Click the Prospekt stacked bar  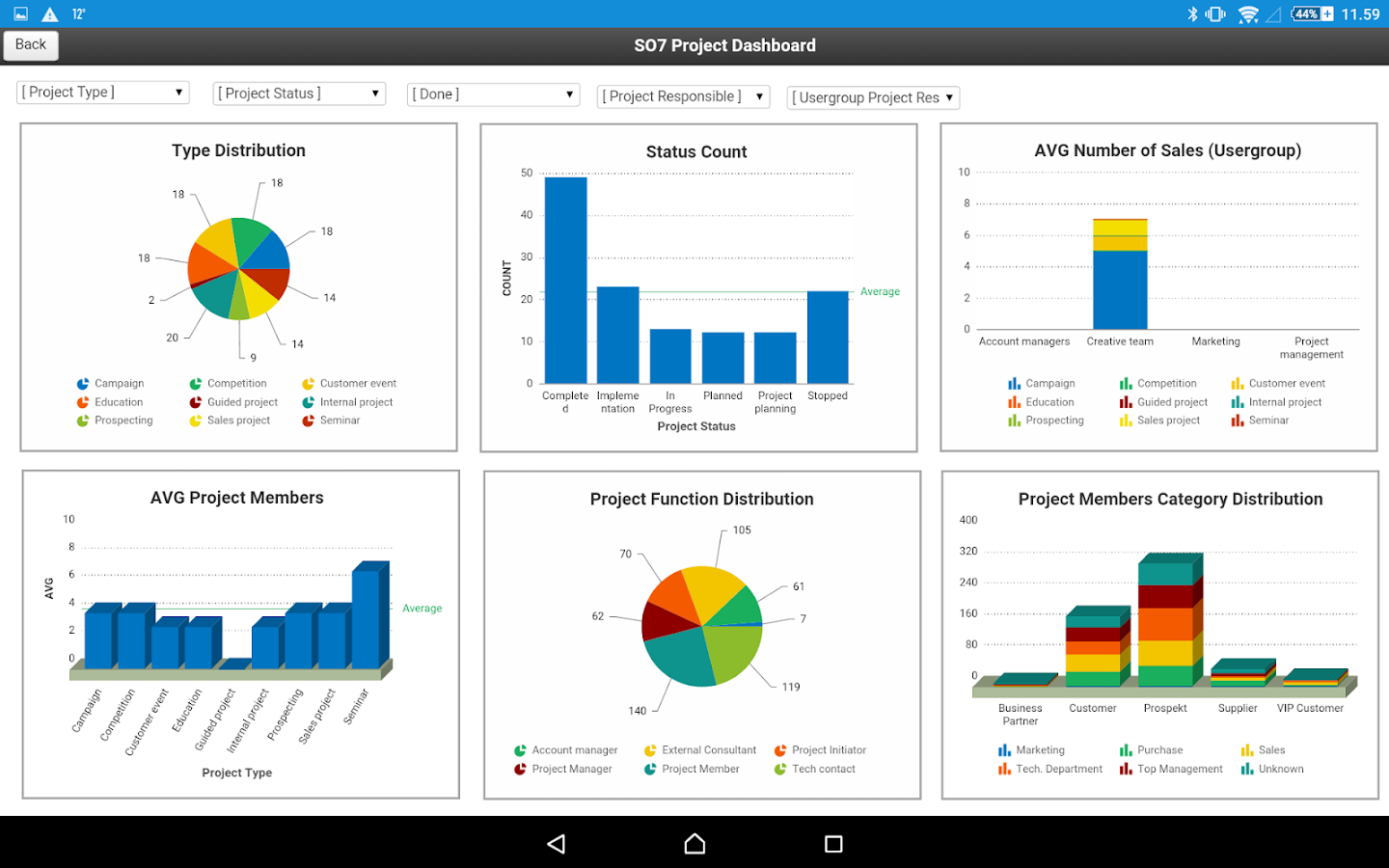click(1168, 621)
